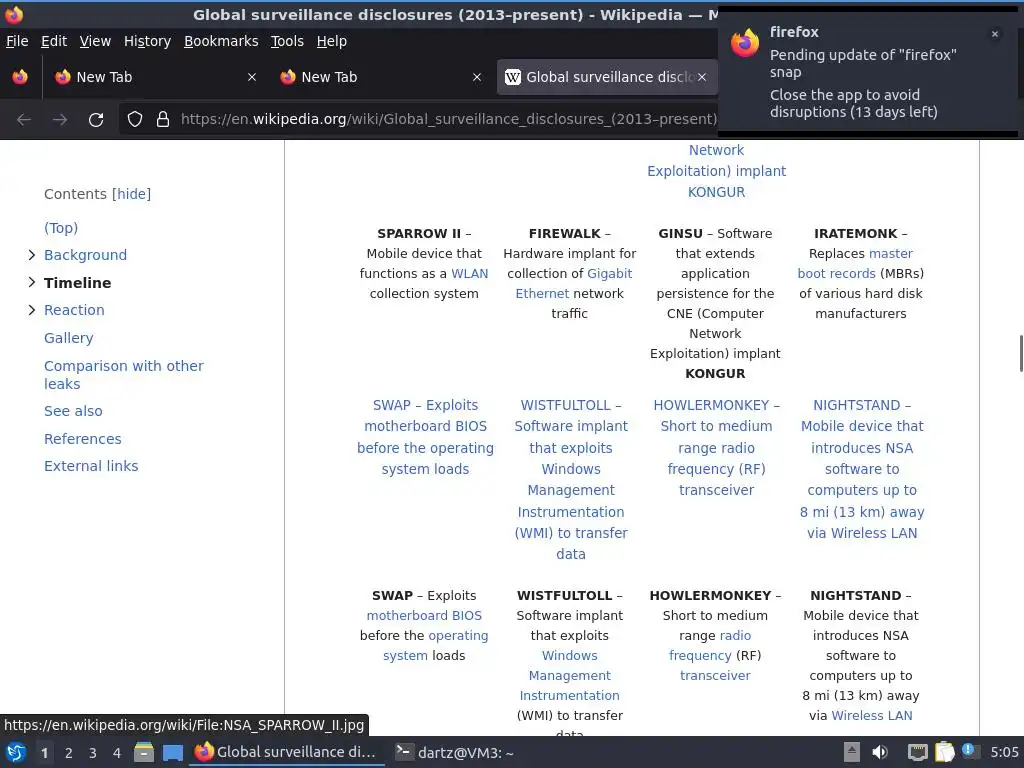Viewport: 1024px width, 768px height.
Task: Click the site security padlock icon
Action: click(x=163, y=120)
